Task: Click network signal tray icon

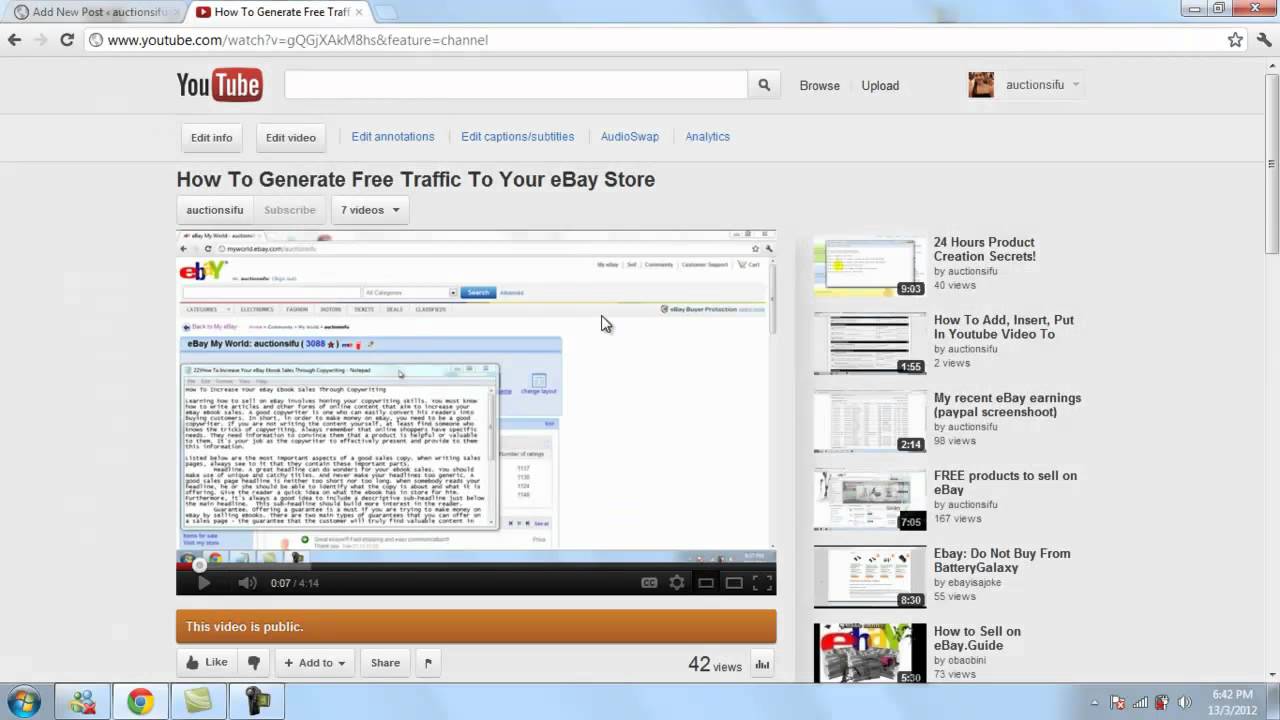Action: (x=1140, y=702)
